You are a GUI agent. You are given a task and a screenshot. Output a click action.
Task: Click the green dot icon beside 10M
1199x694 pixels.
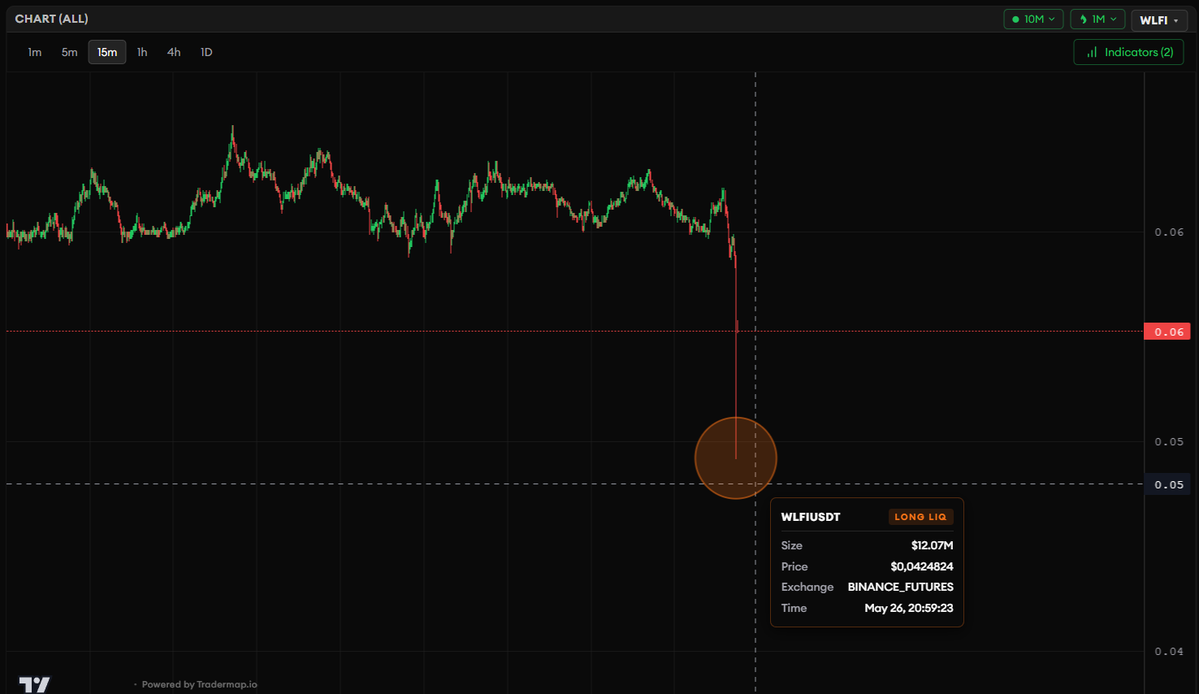point(1015,19)
